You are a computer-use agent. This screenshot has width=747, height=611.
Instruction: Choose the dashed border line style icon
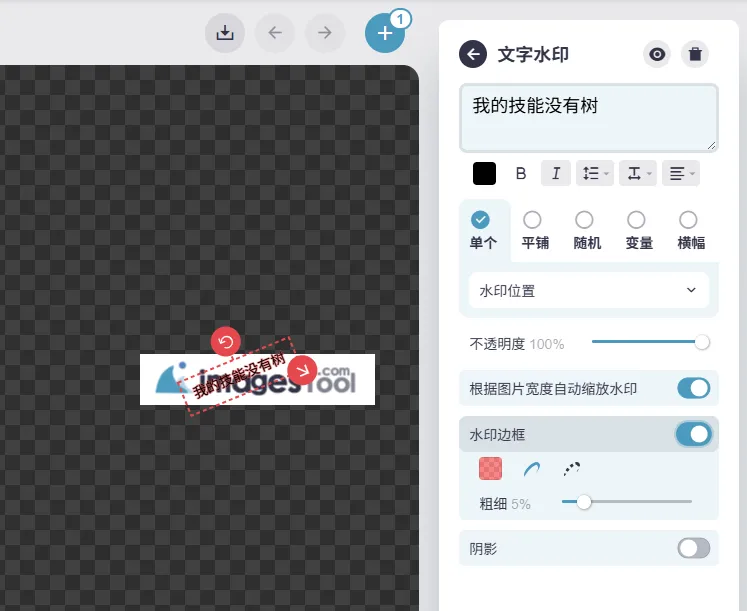tap(572, 469)
